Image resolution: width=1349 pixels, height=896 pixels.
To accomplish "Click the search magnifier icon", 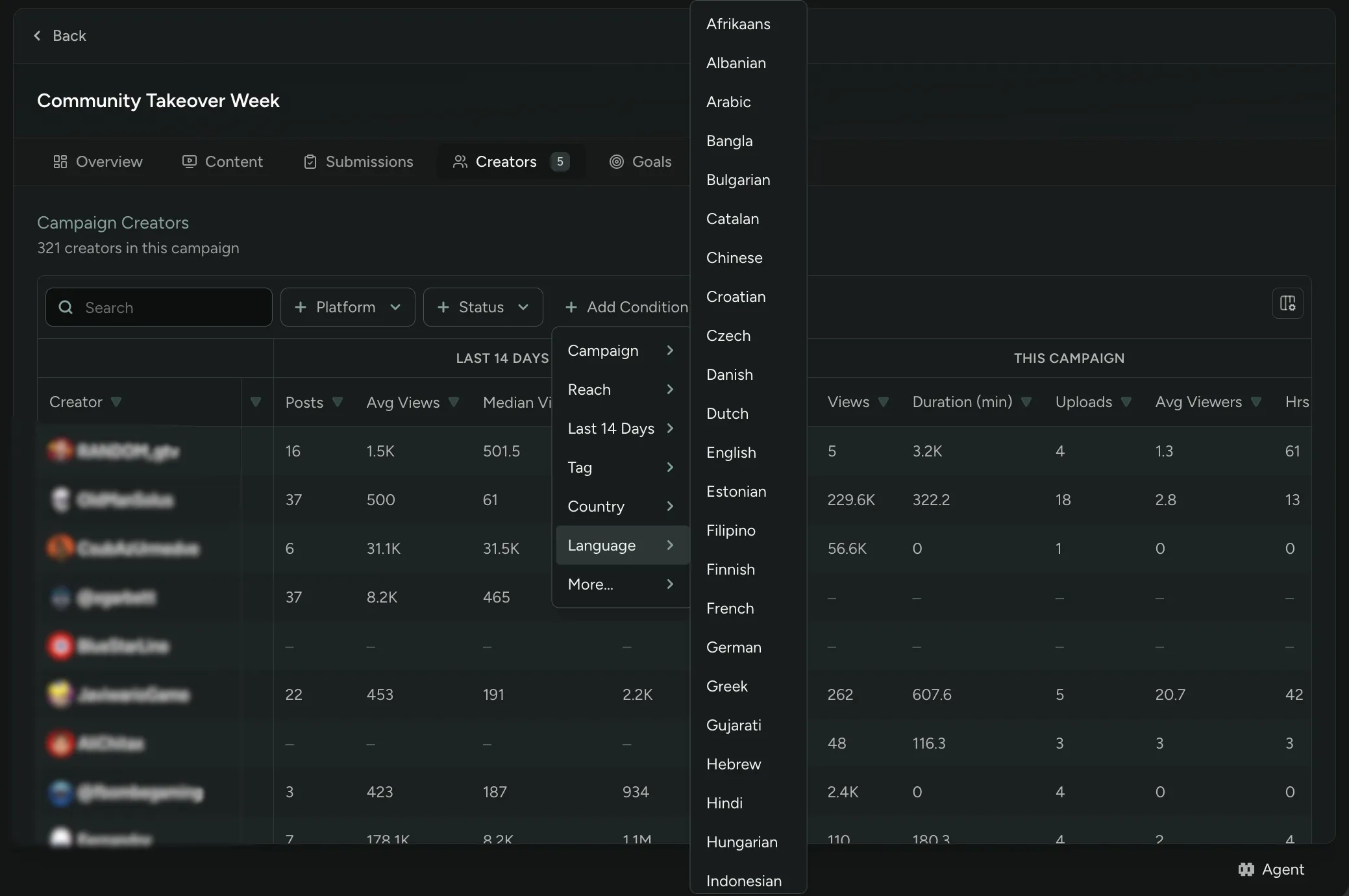I will 66,307.
